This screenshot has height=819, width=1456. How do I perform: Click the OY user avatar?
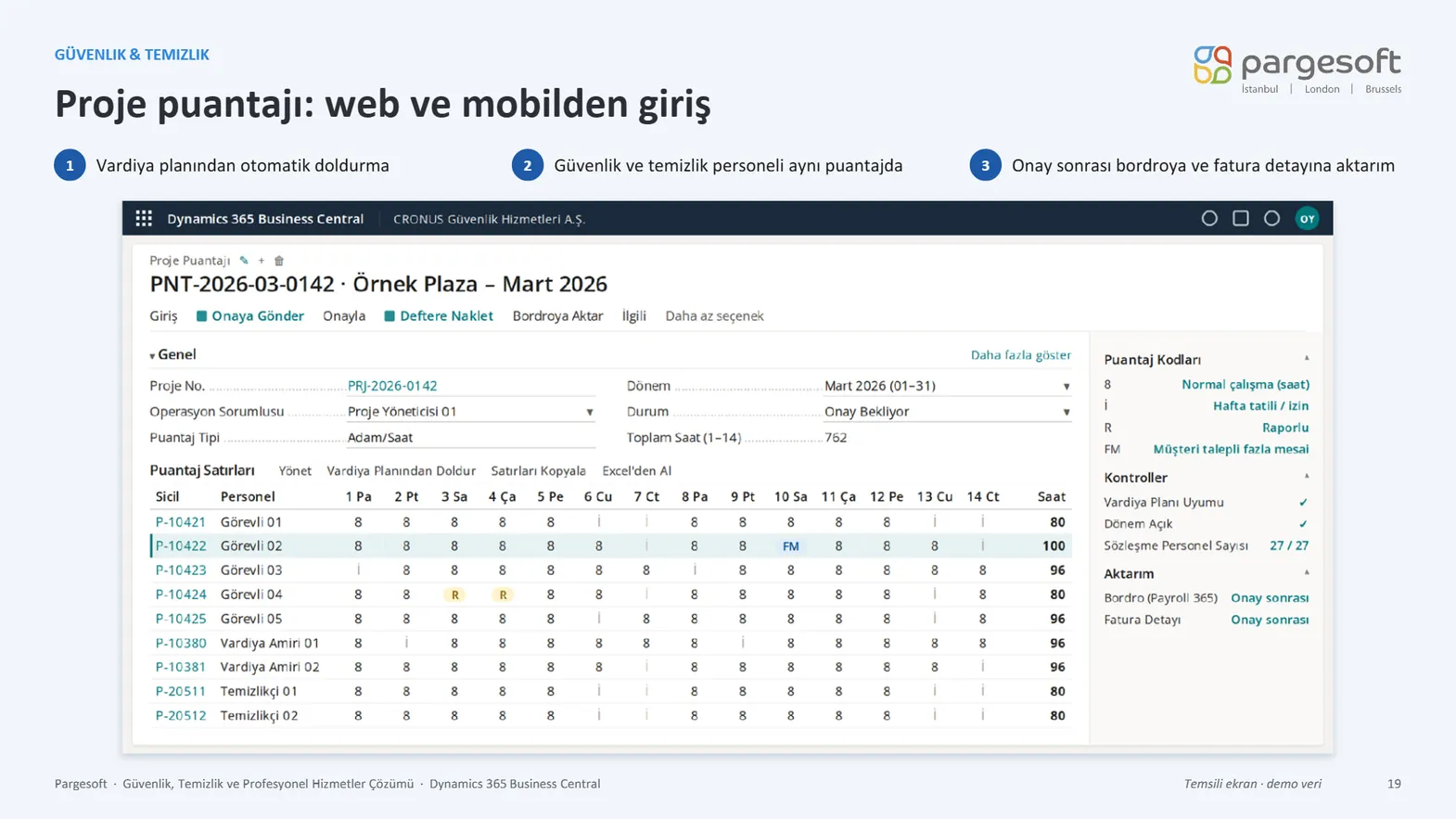(1307, 219)
